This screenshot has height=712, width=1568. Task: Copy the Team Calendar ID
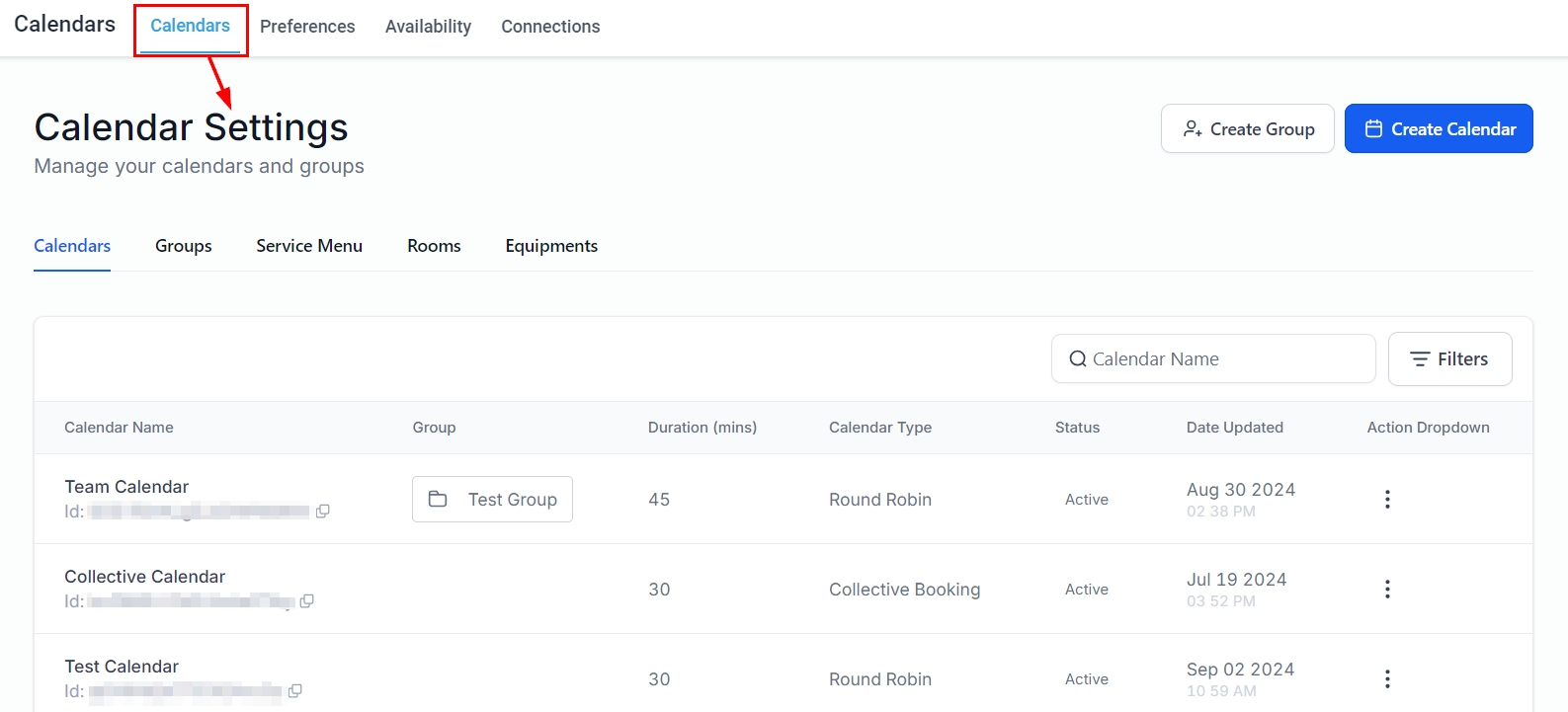click(322, 512)
